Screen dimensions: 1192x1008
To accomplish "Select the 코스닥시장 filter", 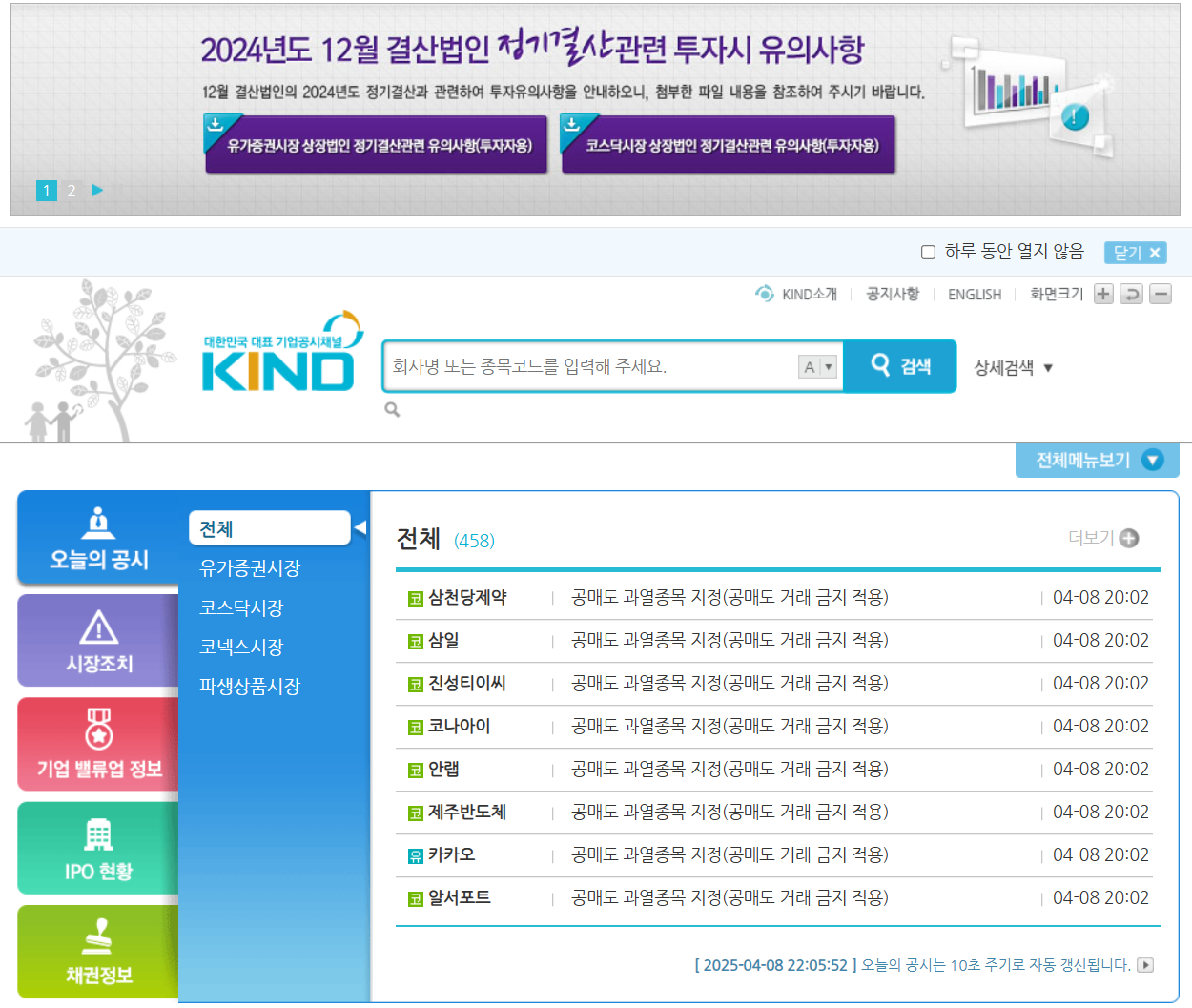I will tap(241, 607).
